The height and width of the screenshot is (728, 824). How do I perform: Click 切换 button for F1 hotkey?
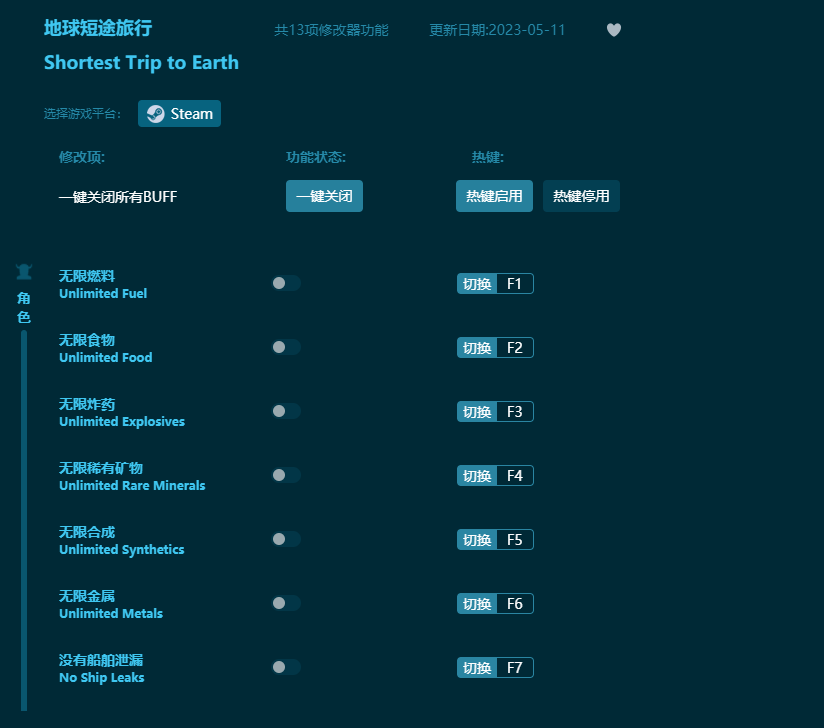click(x=477, y=284)
